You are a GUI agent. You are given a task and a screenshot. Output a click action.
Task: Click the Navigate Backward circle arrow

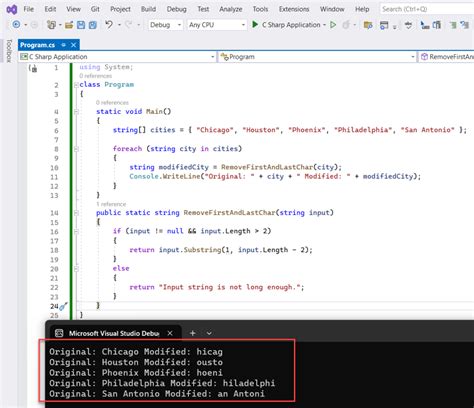16,25
